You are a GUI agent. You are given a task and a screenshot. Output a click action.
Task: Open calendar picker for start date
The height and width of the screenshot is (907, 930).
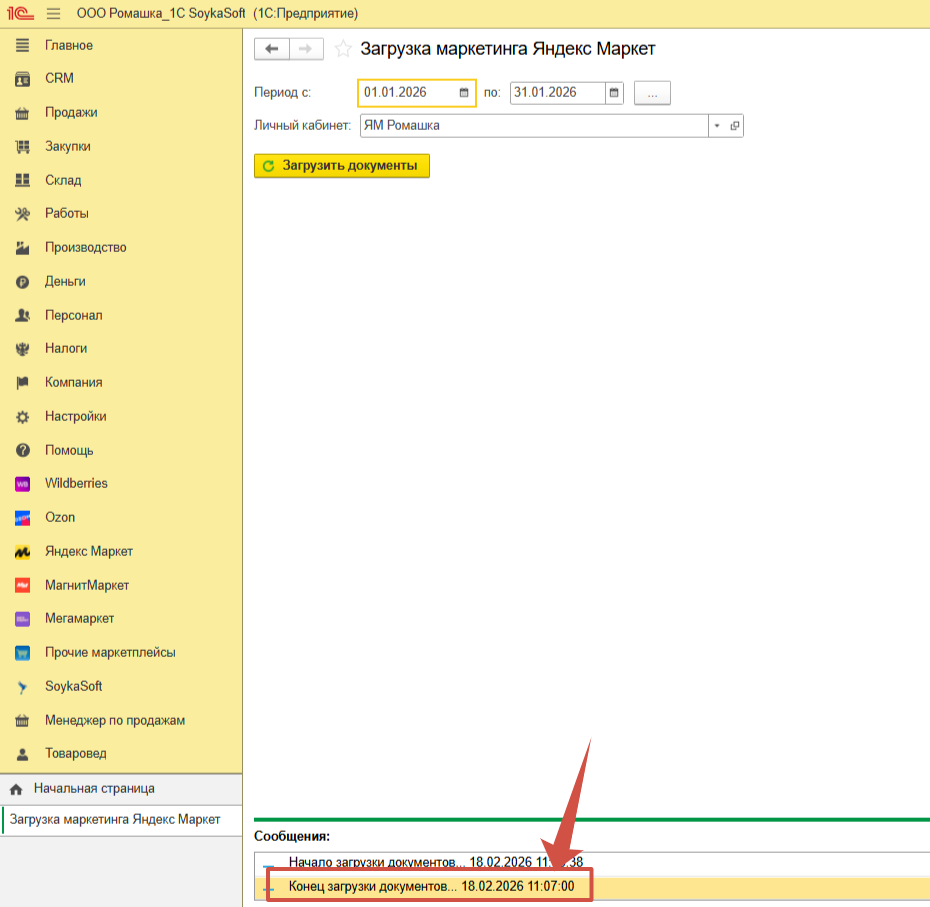pos(464,93)
